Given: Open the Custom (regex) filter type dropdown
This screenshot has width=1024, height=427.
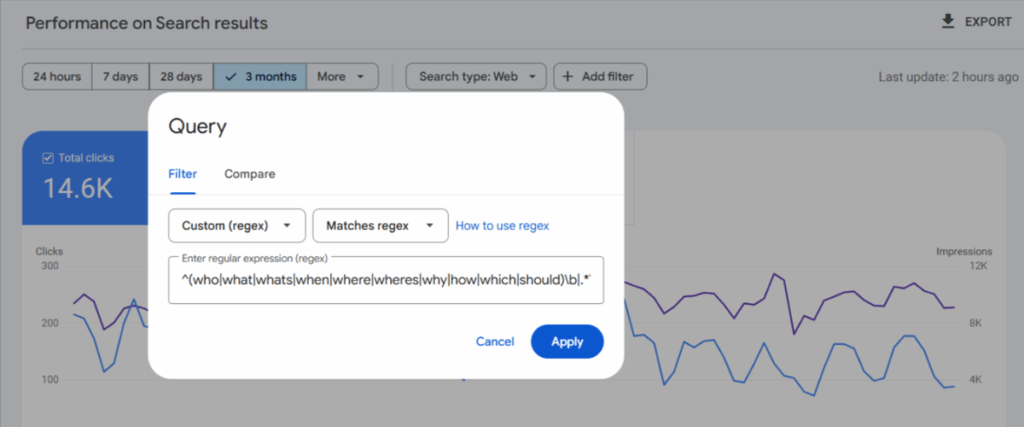Looking at the screenshot, I should click(x=236, y=226).
